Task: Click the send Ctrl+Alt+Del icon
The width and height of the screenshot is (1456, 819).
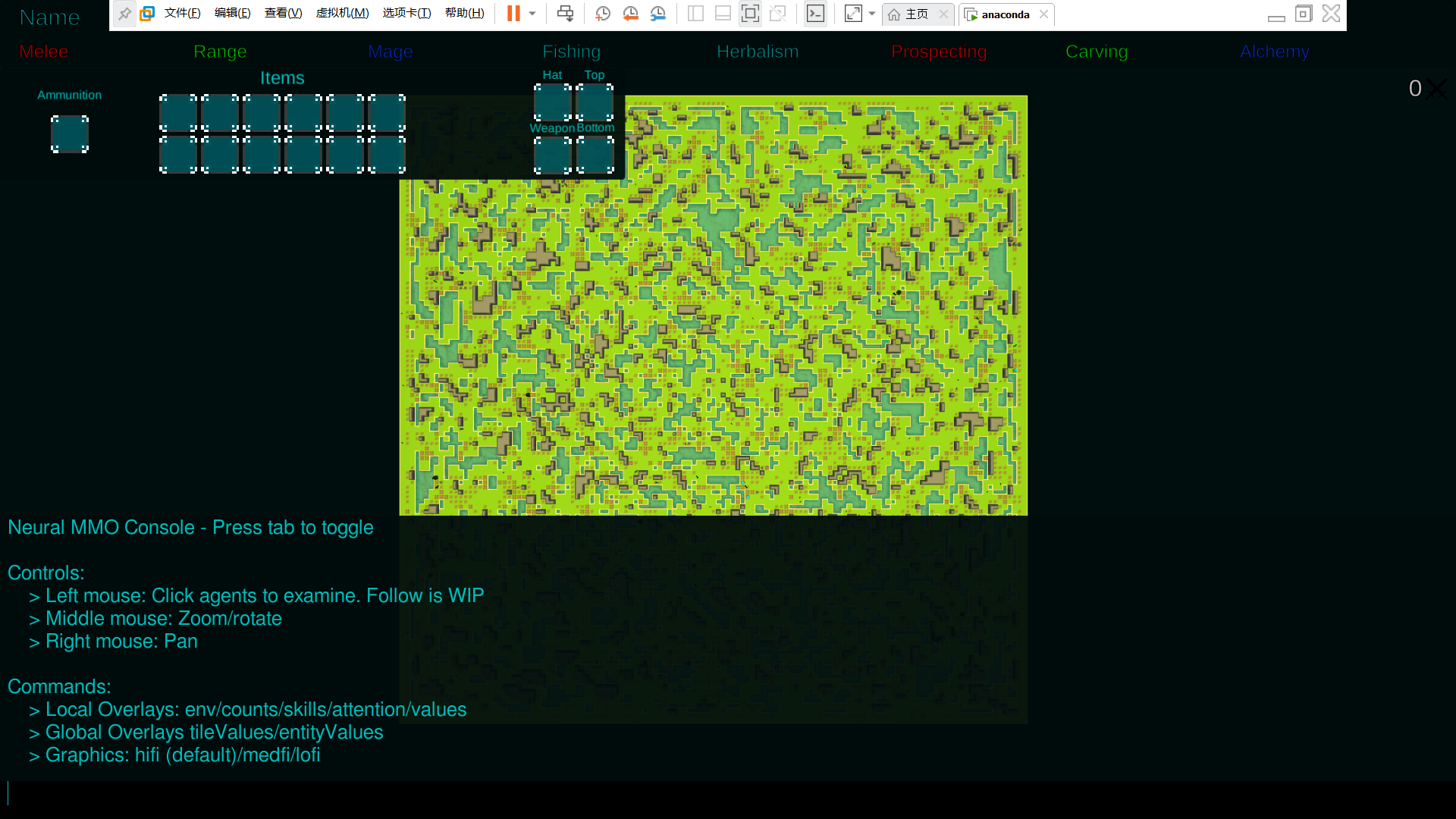Action: point(566,14)
